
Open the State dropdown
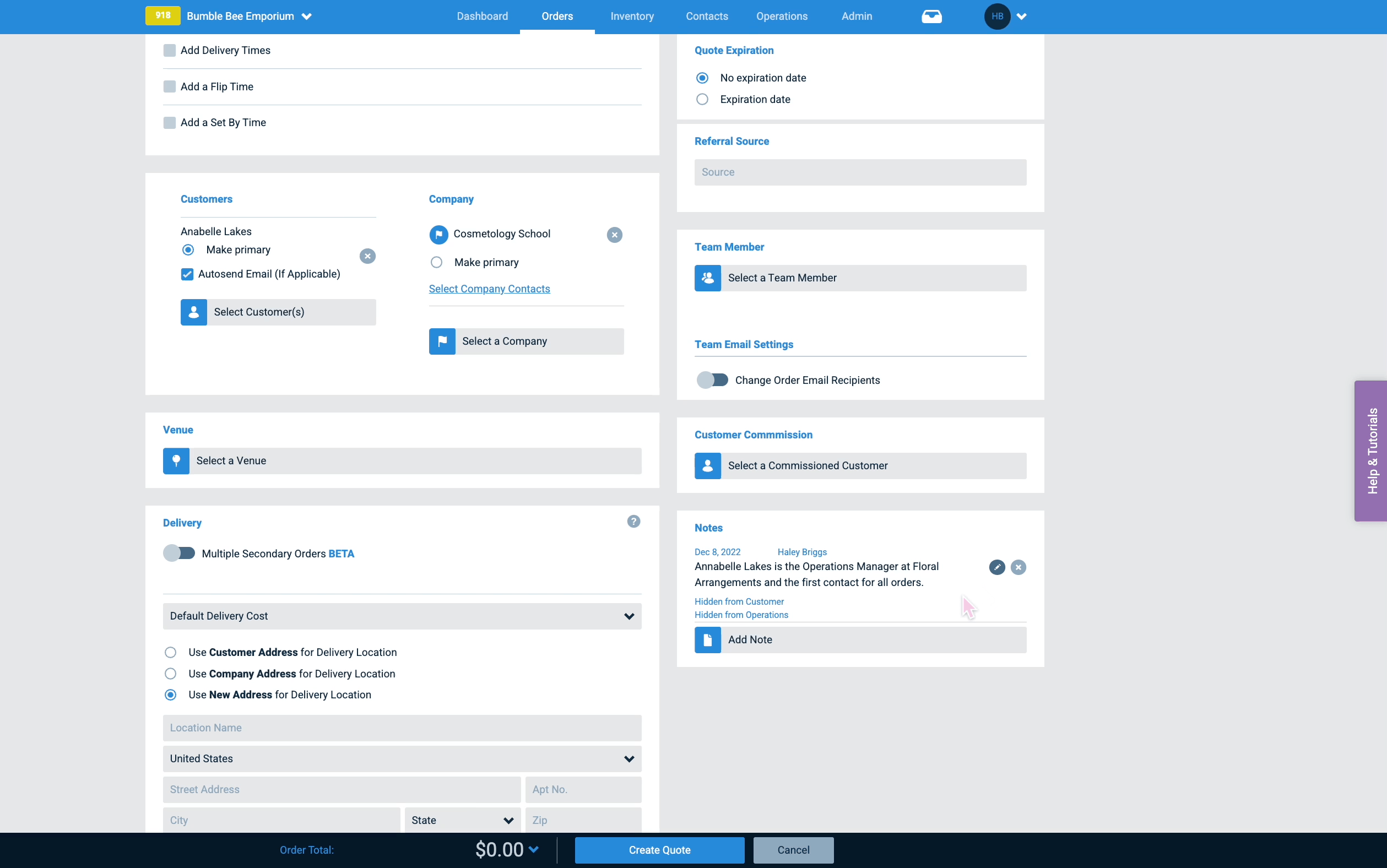coord(462,820)
